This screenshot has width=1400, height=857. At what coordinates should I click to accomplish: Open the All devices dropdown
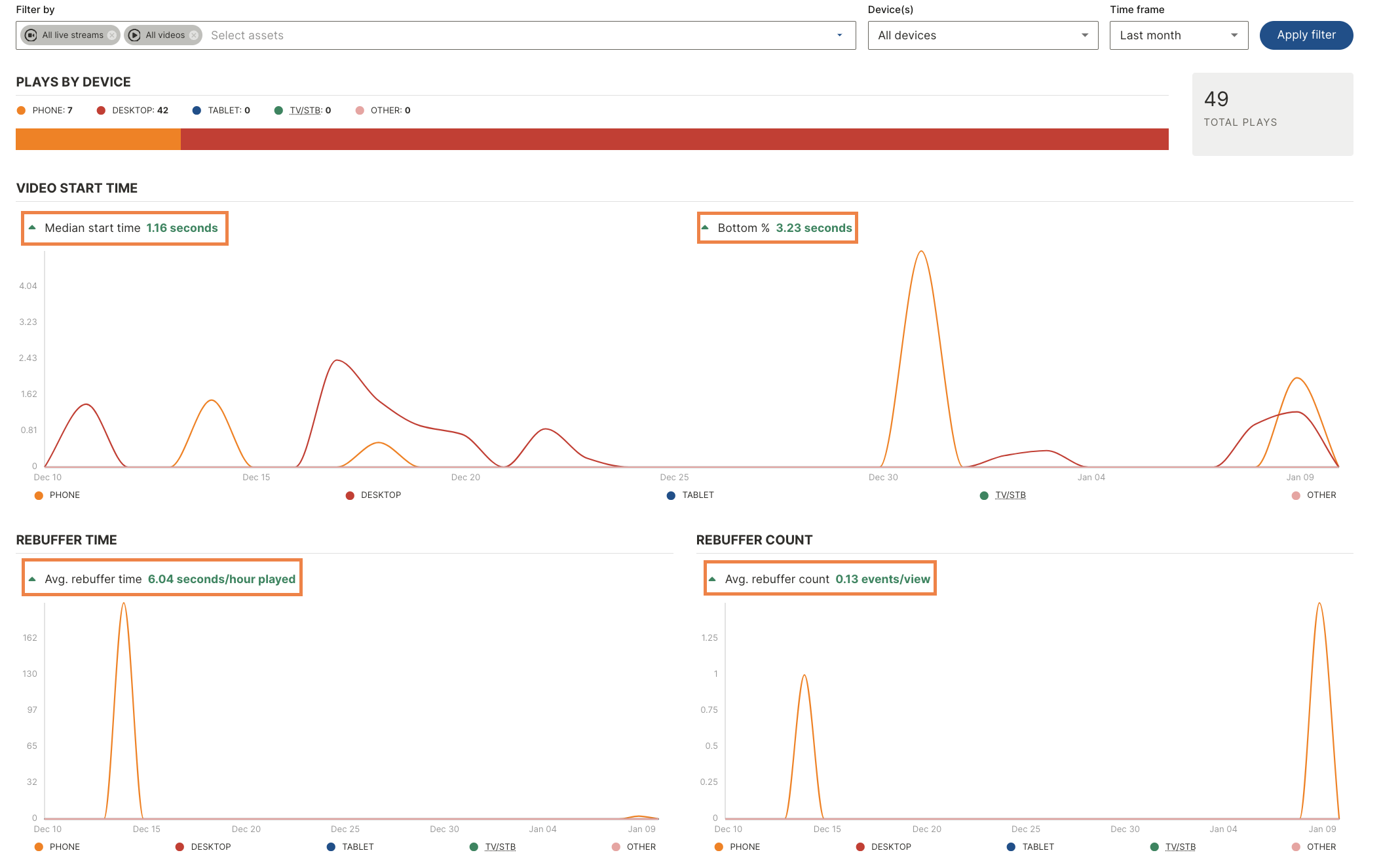[983, 35]
